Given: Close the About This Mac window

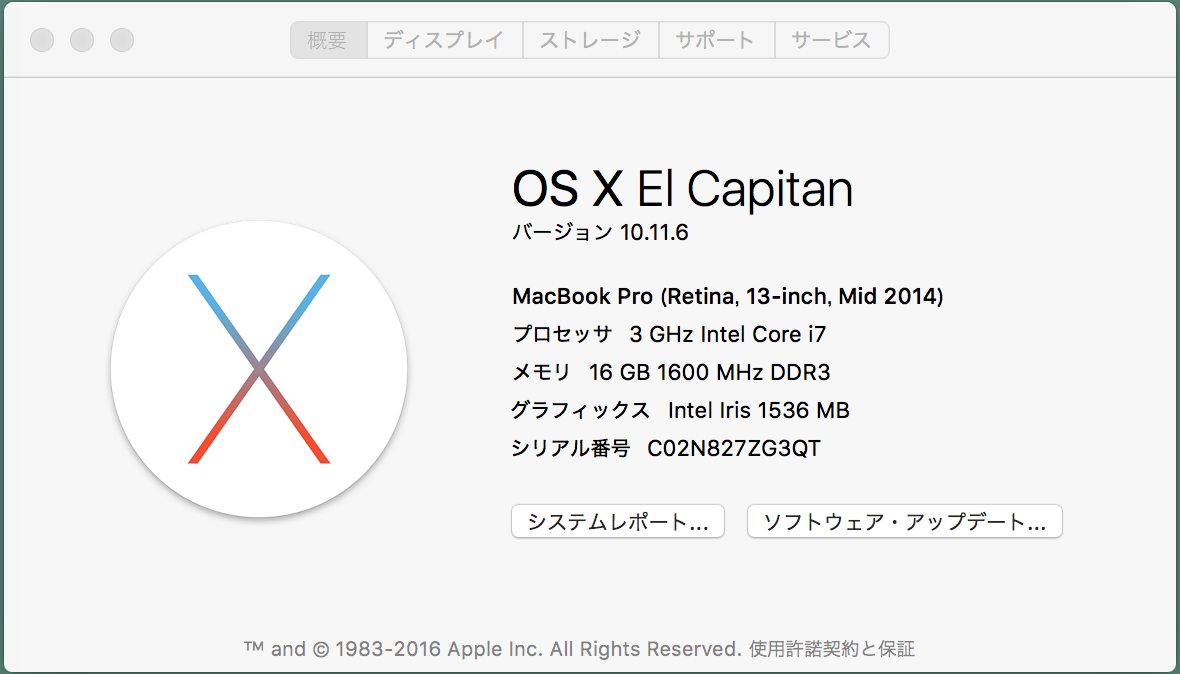Looking at the screenshot, I should point(42,40).
